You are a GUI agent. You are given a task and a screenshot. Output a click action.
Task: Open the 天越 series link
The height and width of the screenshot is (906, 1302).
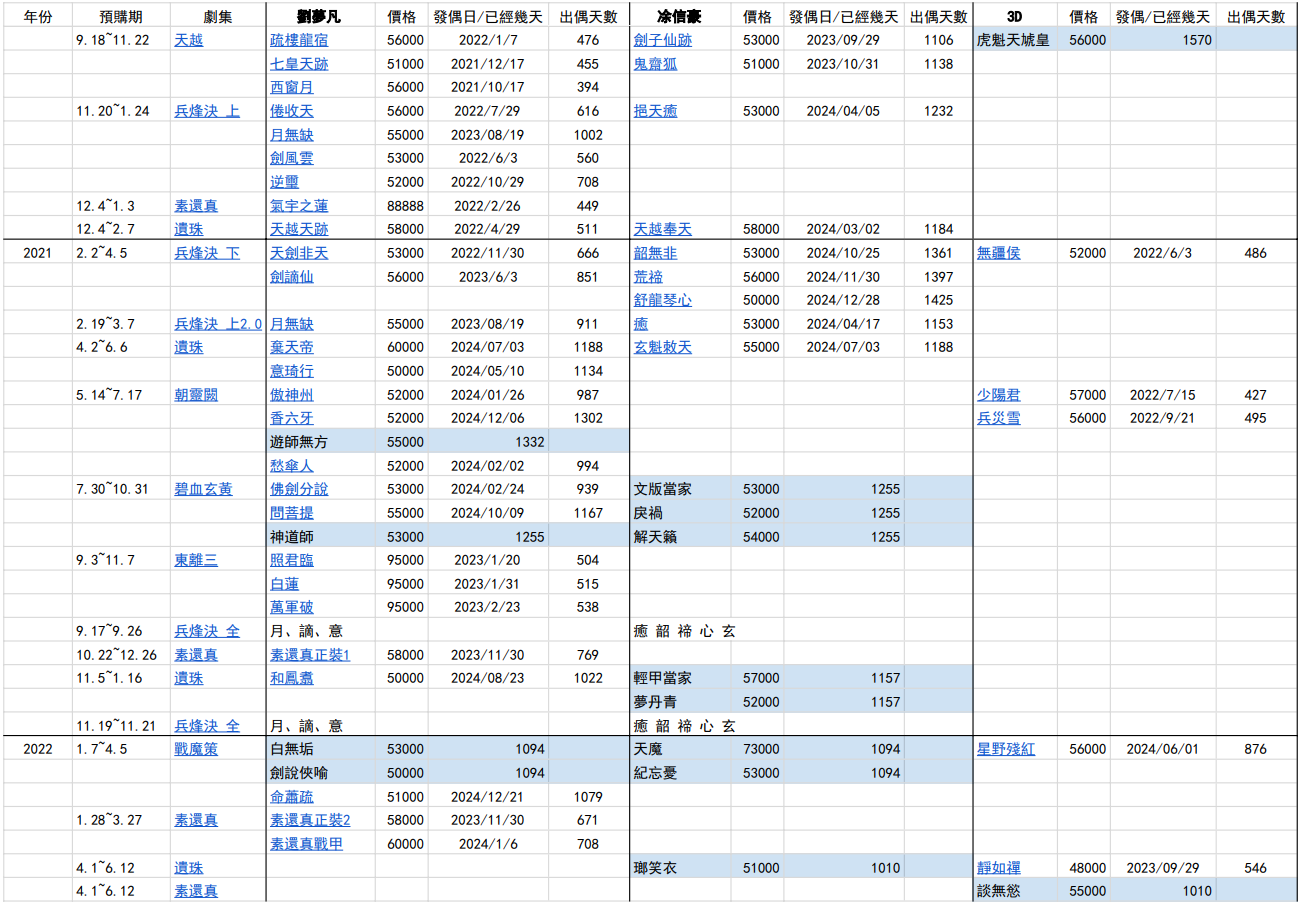pos(189,40)
